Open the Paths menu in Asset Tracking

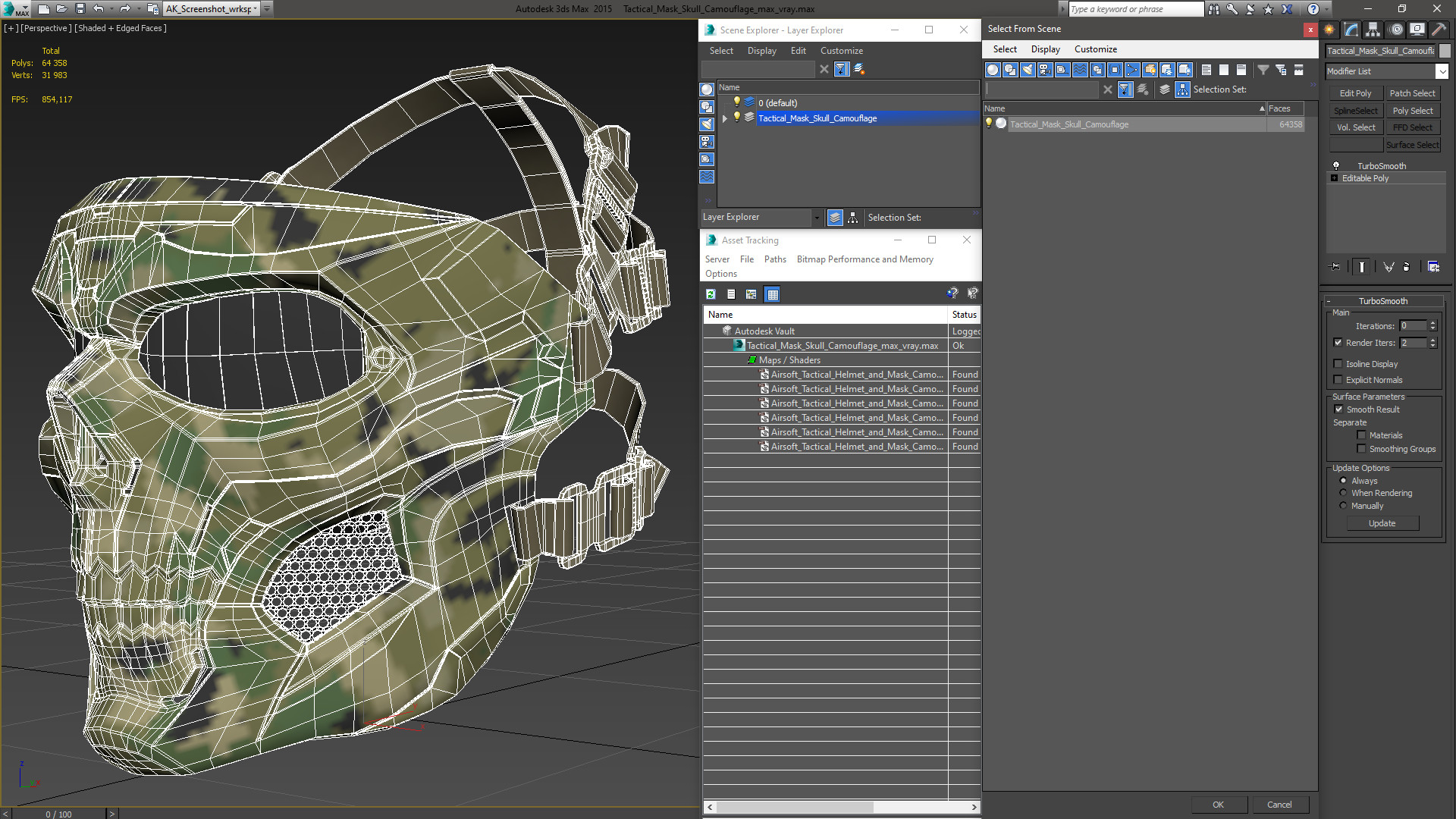[x=775, y=259]
